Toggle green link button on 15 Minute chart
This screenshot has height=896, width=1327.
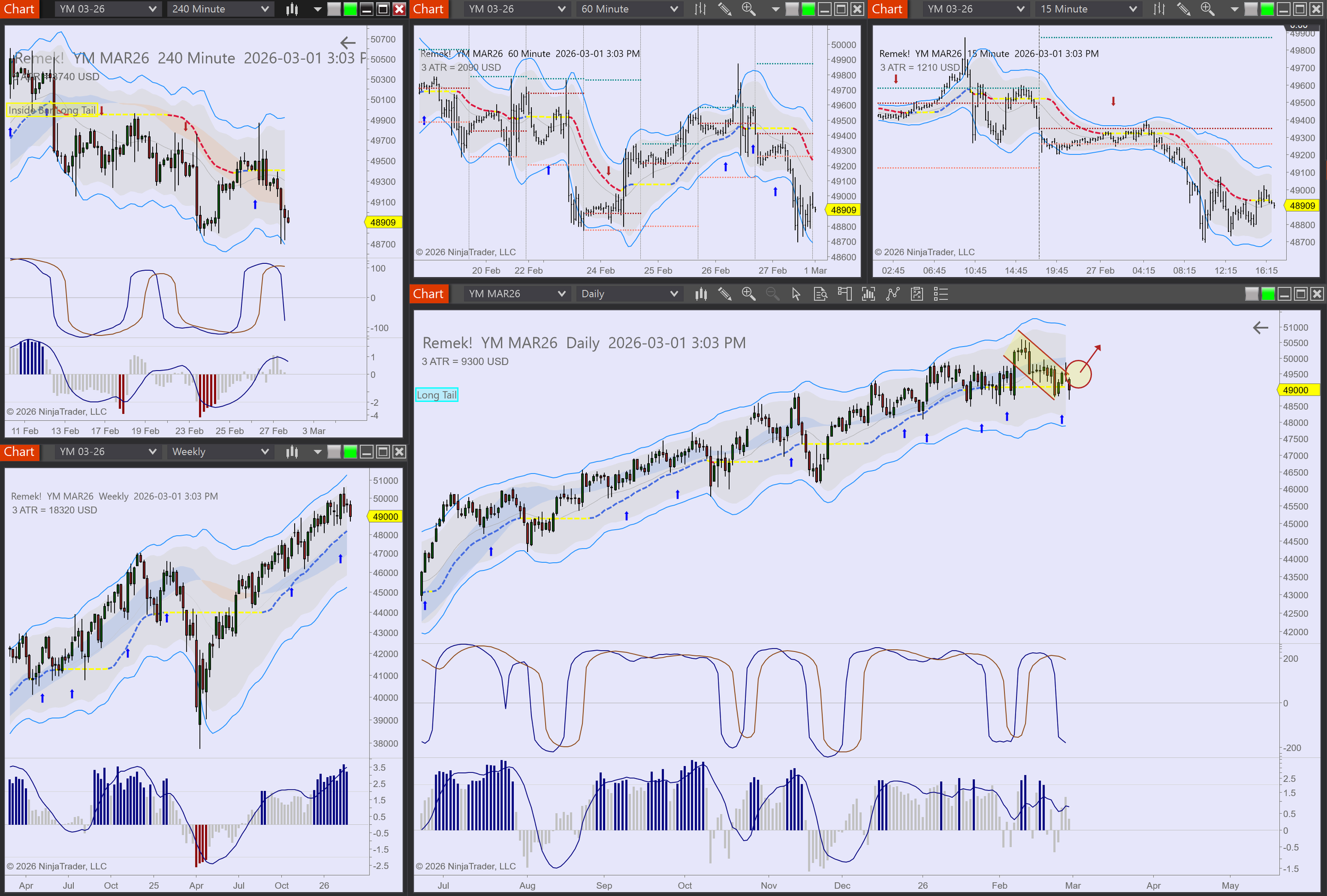1267,9
